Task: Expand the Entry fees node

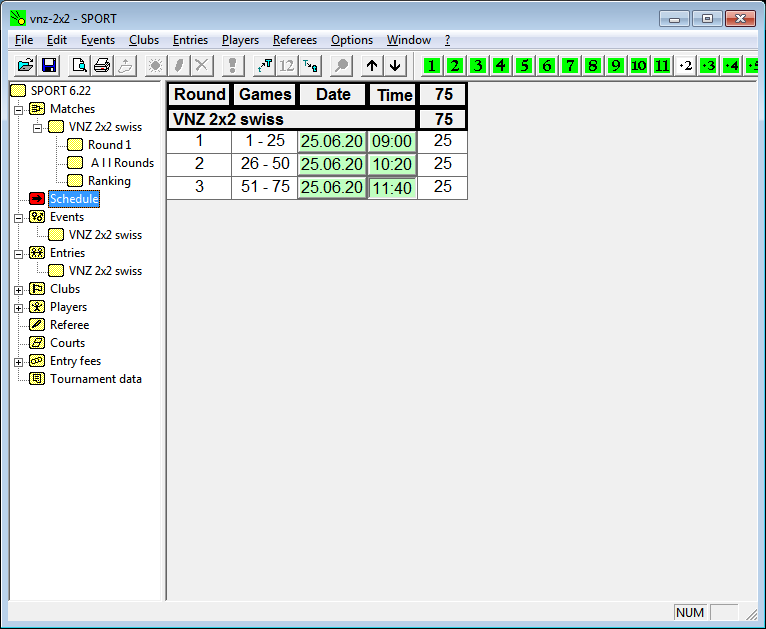Action: pos(19,361)
